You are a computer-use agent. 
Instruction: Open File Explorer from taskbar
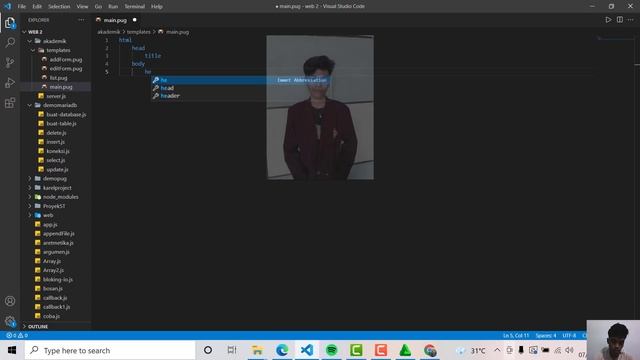[x=257, y=350]
